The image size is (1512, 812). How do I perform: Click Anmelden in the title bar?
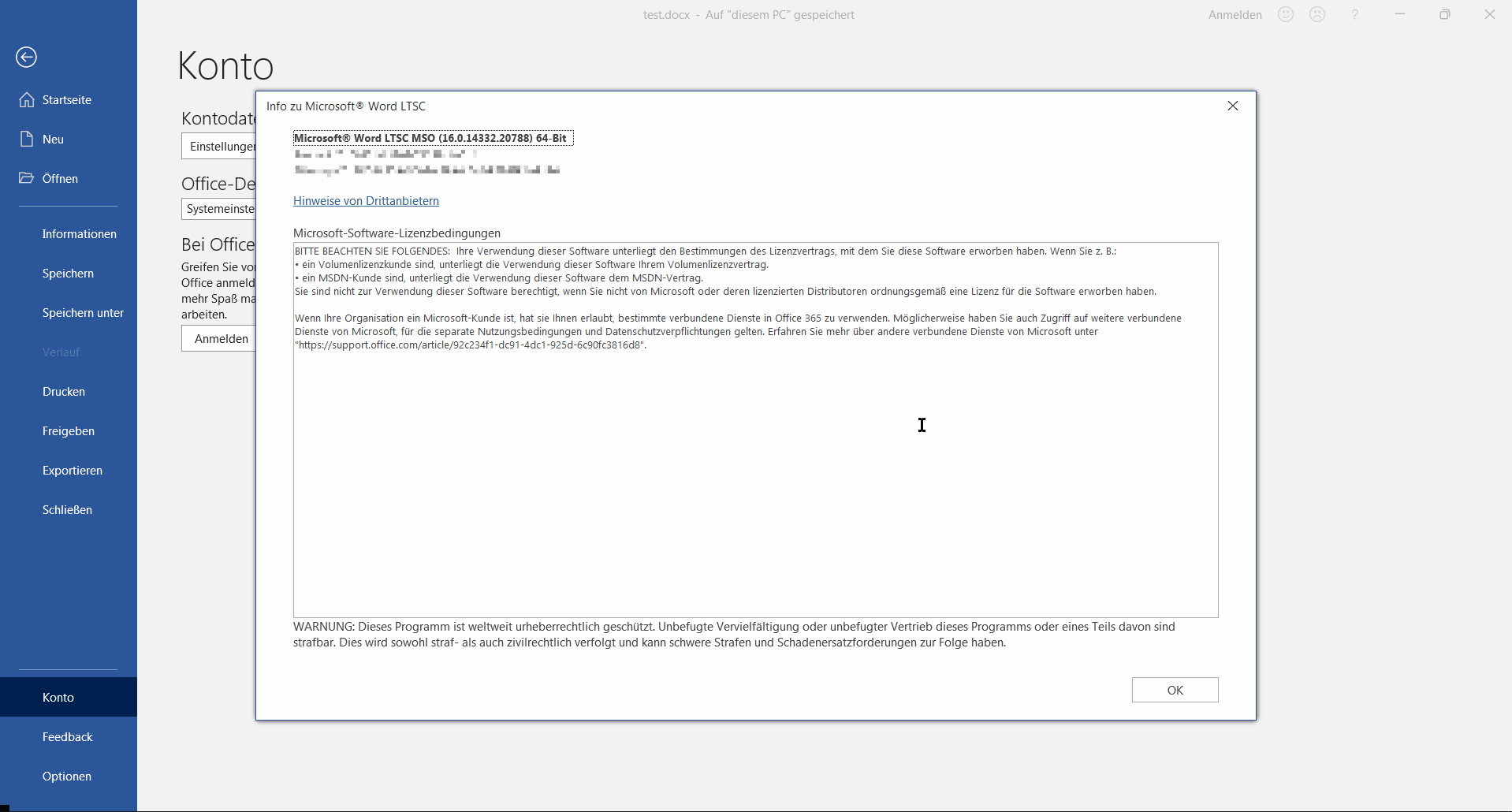[1235, 15]
